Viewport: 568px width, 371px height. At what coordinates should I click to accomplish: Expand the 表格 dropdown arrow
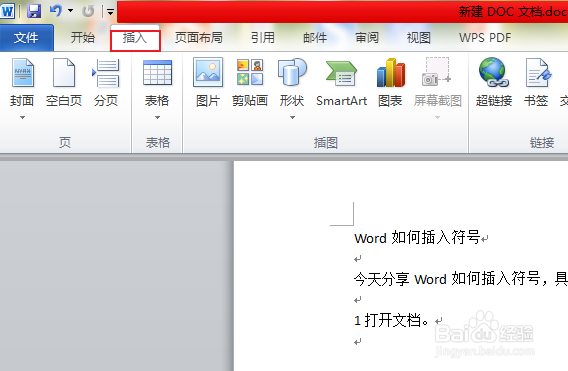[x=157, y=117]
